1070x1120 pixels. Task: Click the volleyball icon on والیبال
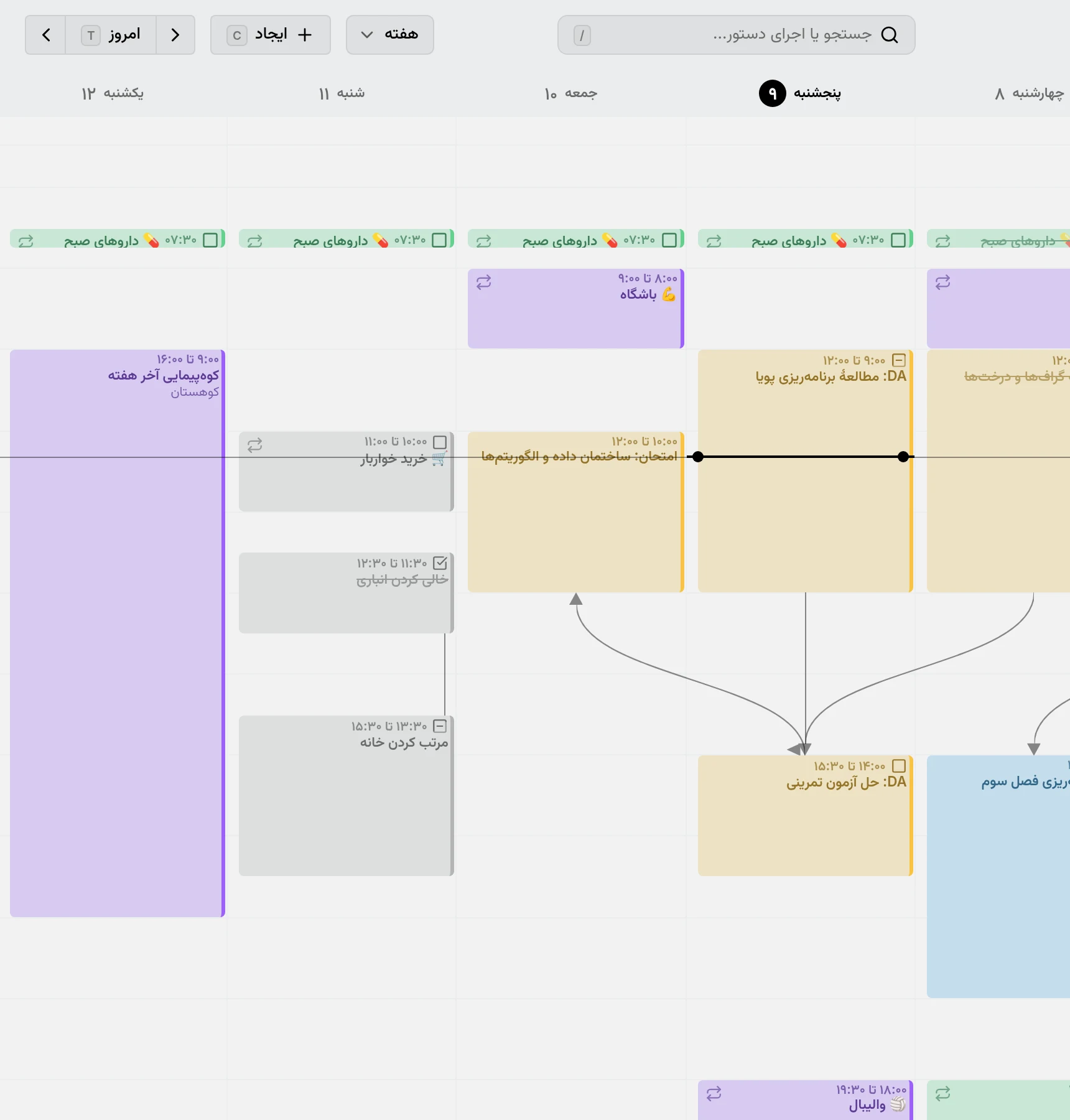[898, 1104]
